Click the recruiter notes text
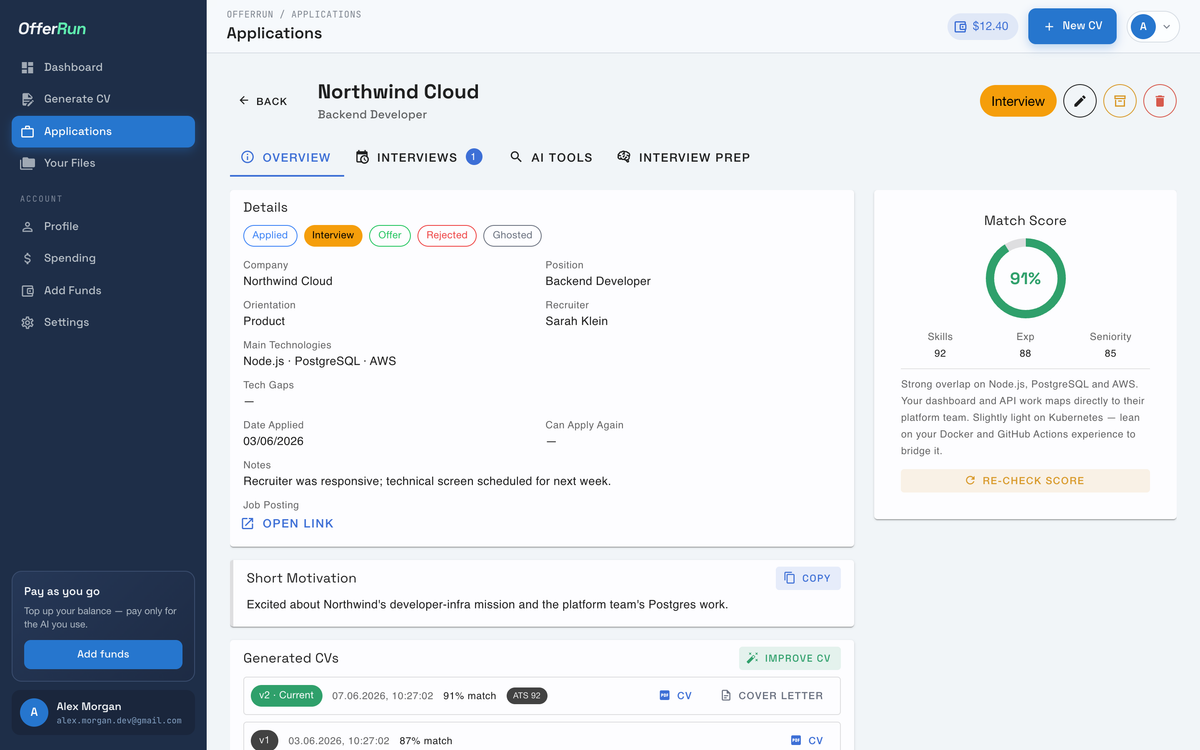 [427, 481]
